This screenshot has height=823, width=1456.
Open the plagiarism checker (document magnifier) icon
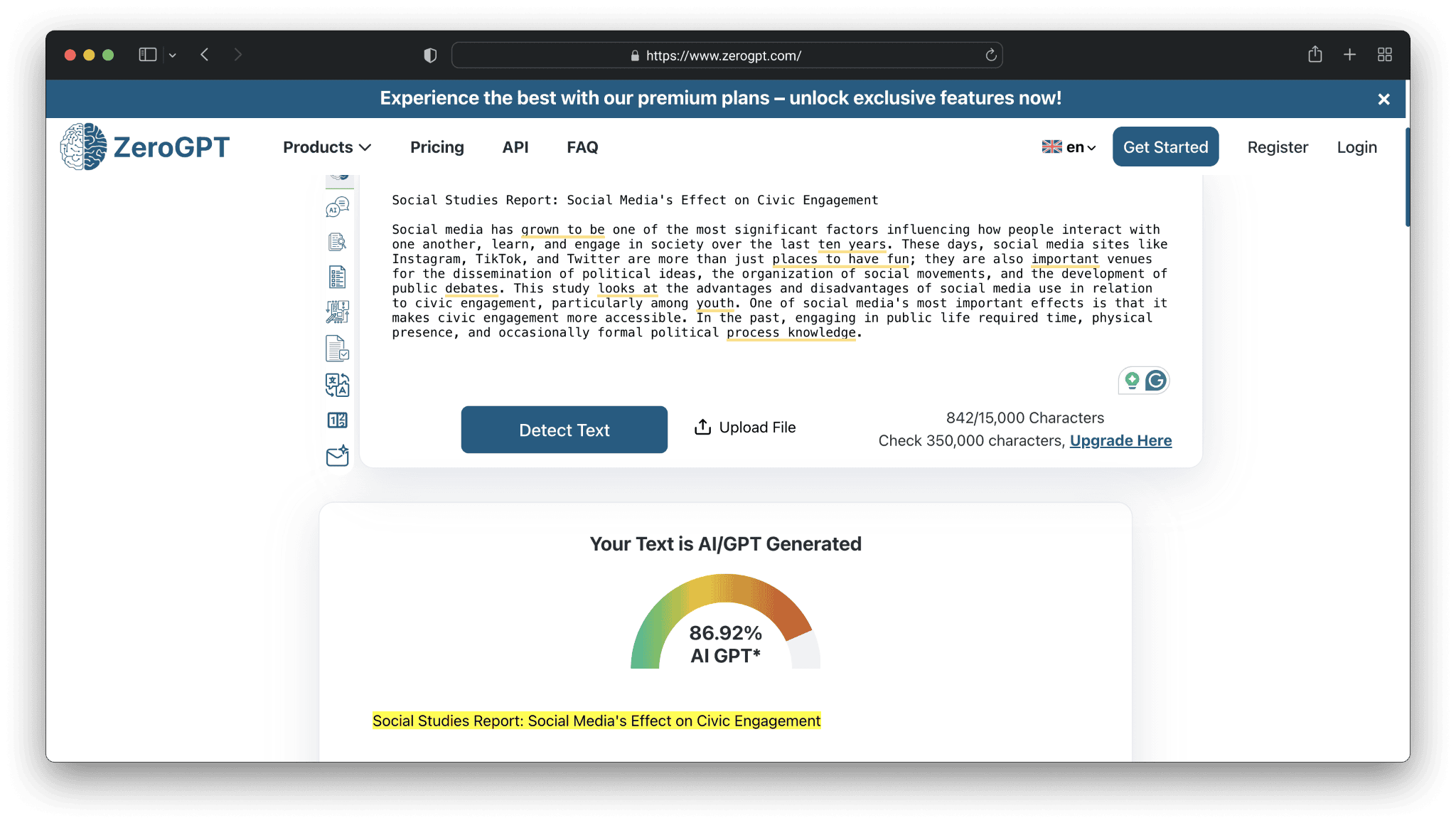(338, 242)
